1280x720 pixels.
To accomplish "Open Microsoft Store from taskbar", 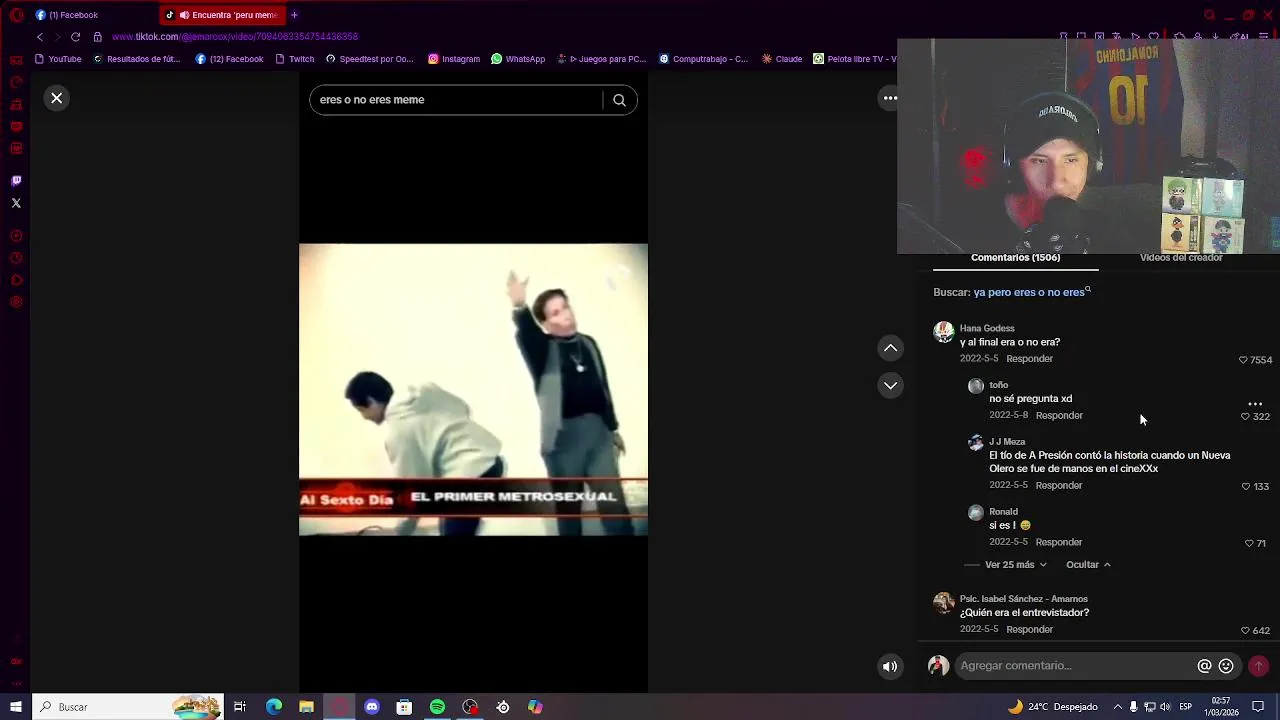I will pos(404,707).
